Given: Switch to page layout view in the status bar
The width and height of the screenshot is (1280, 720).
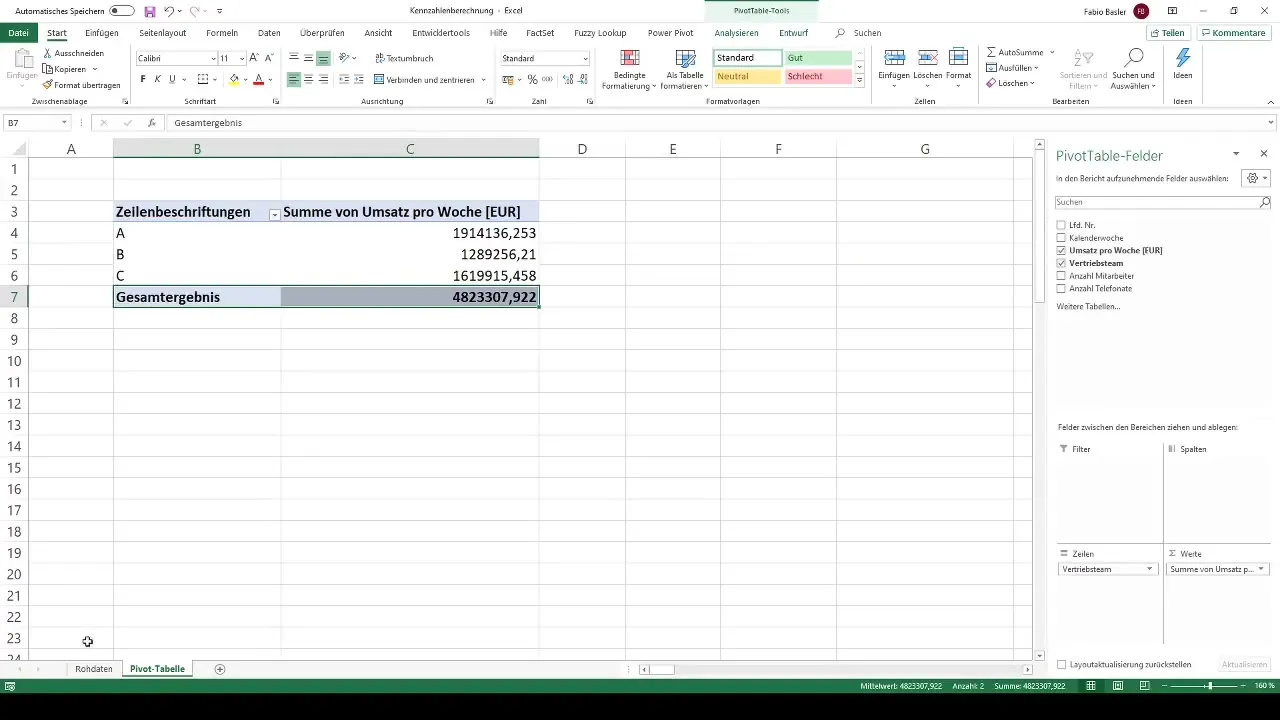Looking at the screenshot, I should [1118, 686].
